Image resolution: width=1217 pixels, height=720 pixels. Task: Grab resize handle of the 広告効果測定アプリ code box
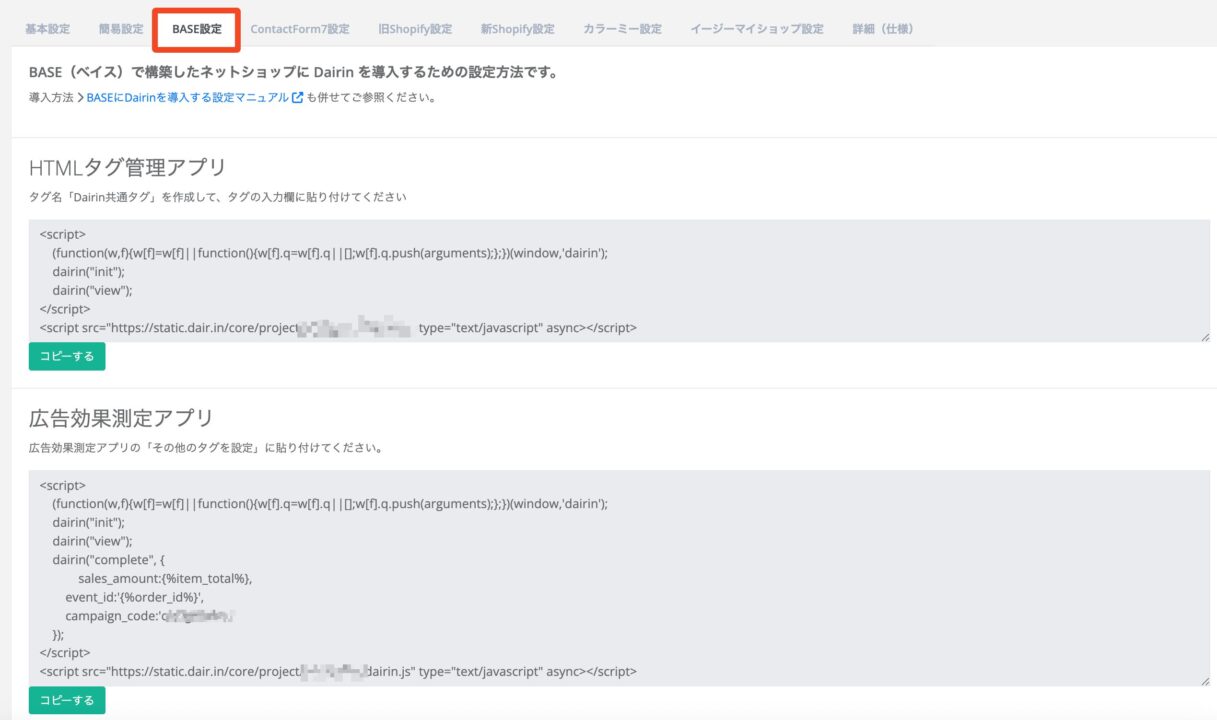click(x=1204, y=681)
